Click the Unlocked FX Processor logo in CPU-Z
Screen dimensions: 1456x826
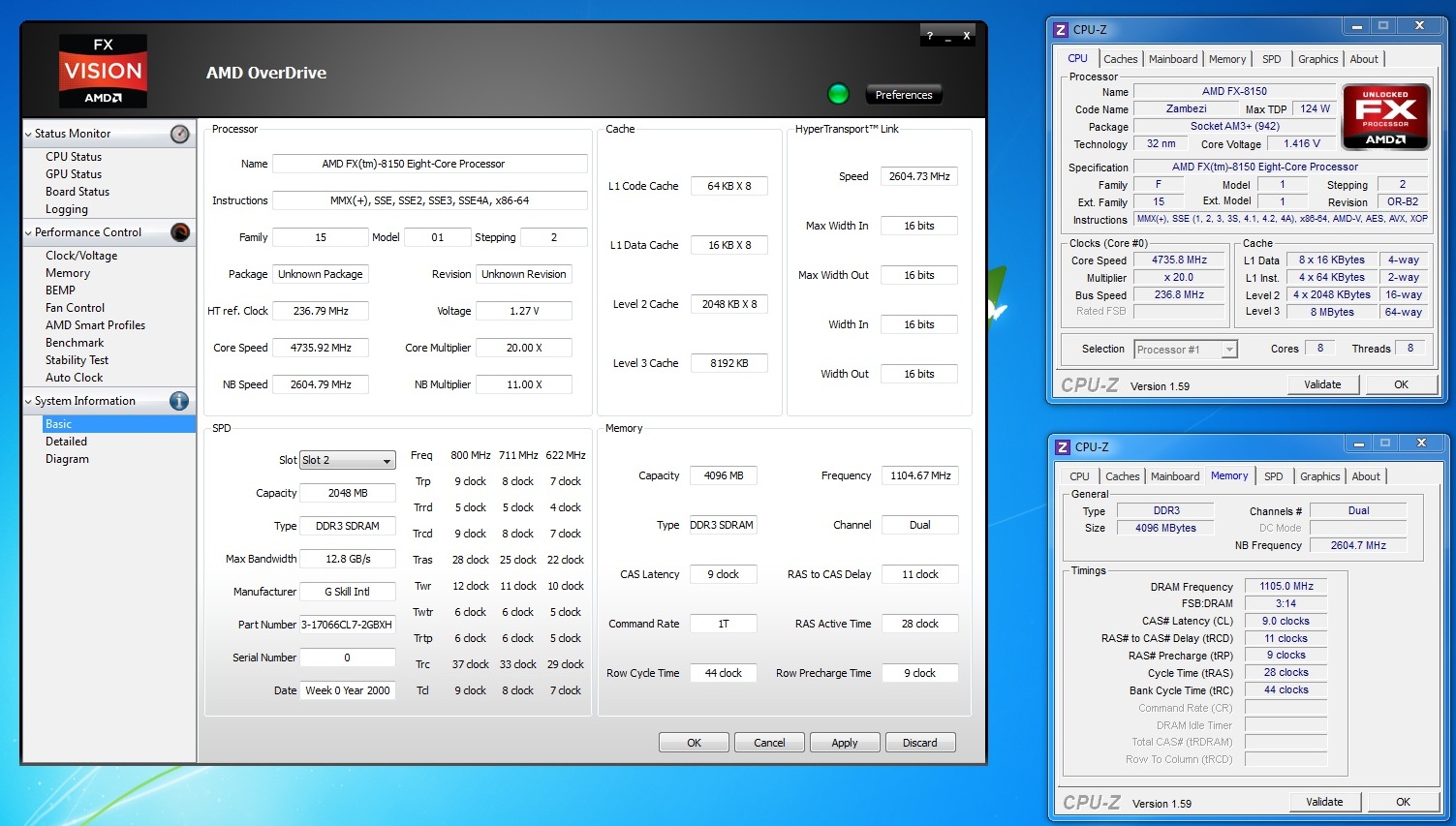pos(1385,117)
